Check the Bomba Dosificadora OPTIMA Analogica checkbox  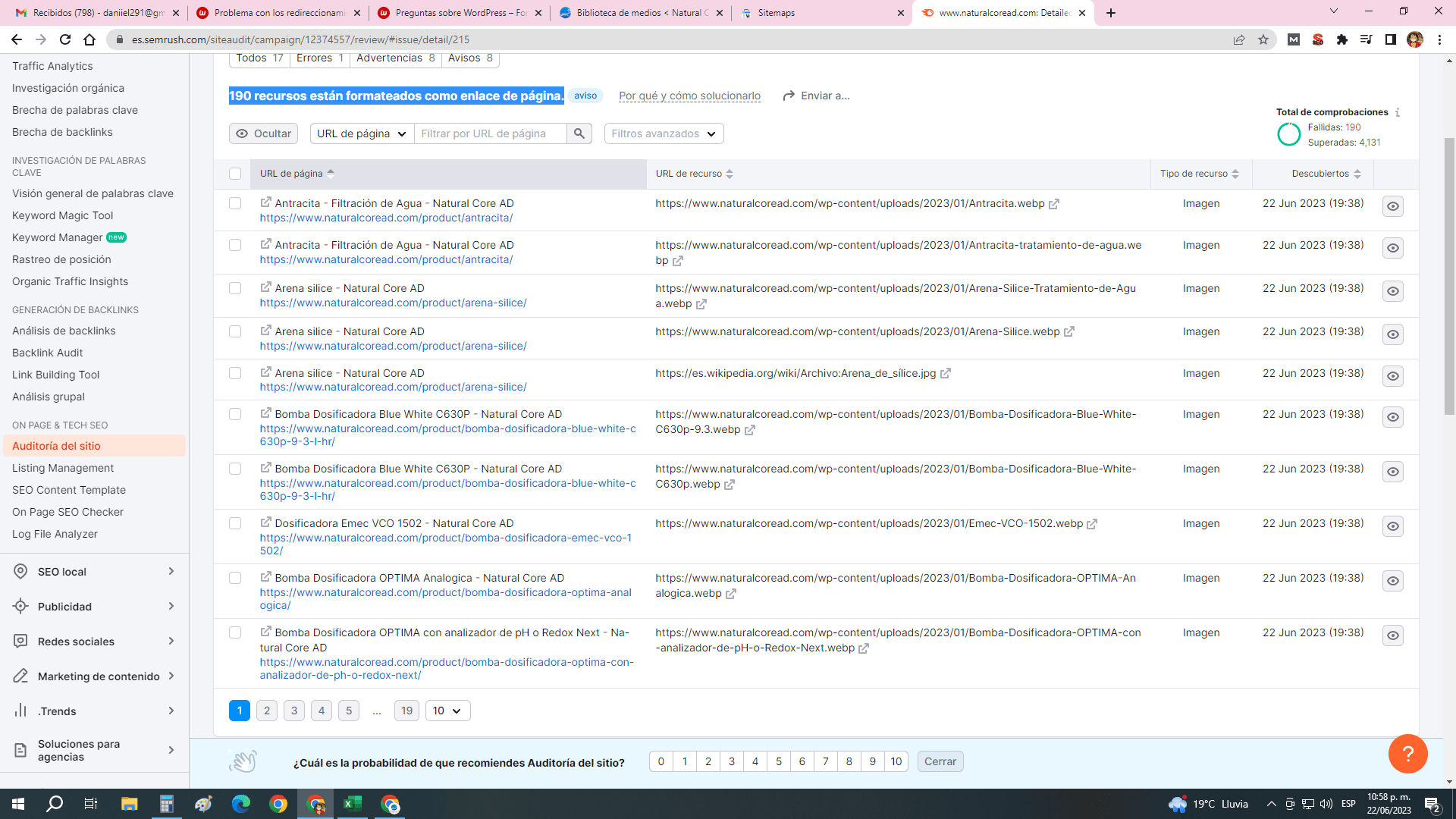point(235,578)
